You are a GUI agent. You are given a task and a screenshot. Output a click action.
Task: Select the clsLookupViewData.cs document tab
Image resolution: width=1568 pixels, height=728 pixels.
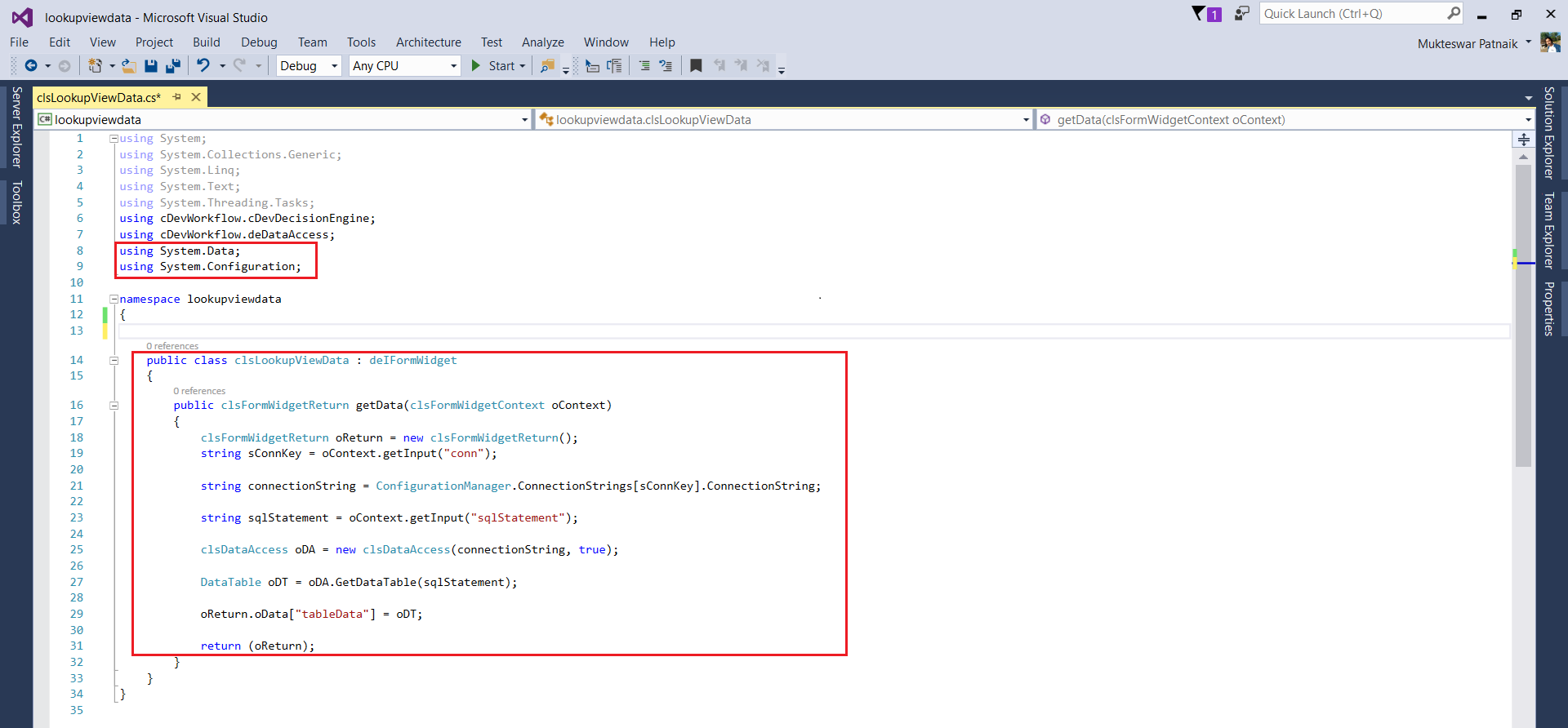(99, 97)
